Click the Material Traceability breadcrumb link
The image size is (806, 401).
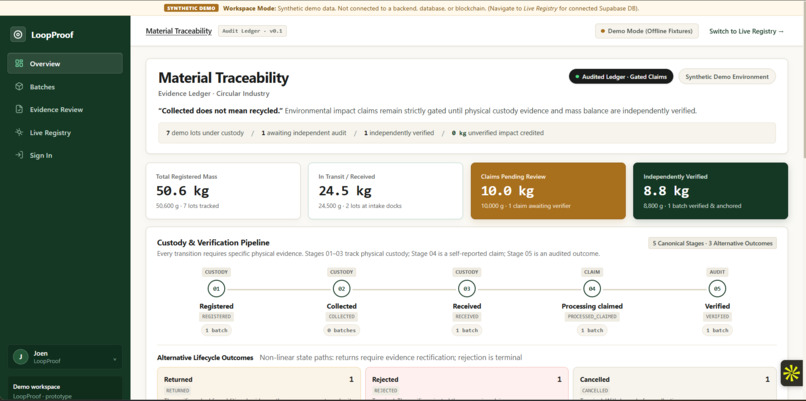point(178,31)
